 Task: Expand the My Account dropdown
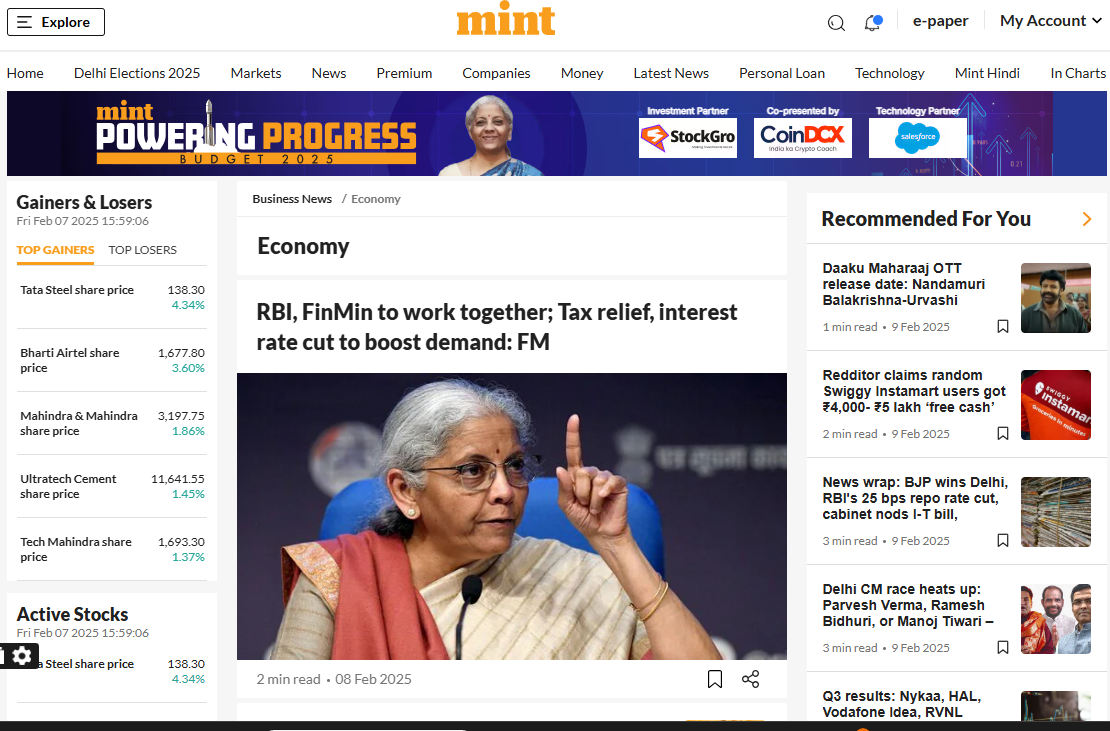(x=1050, y=21)
